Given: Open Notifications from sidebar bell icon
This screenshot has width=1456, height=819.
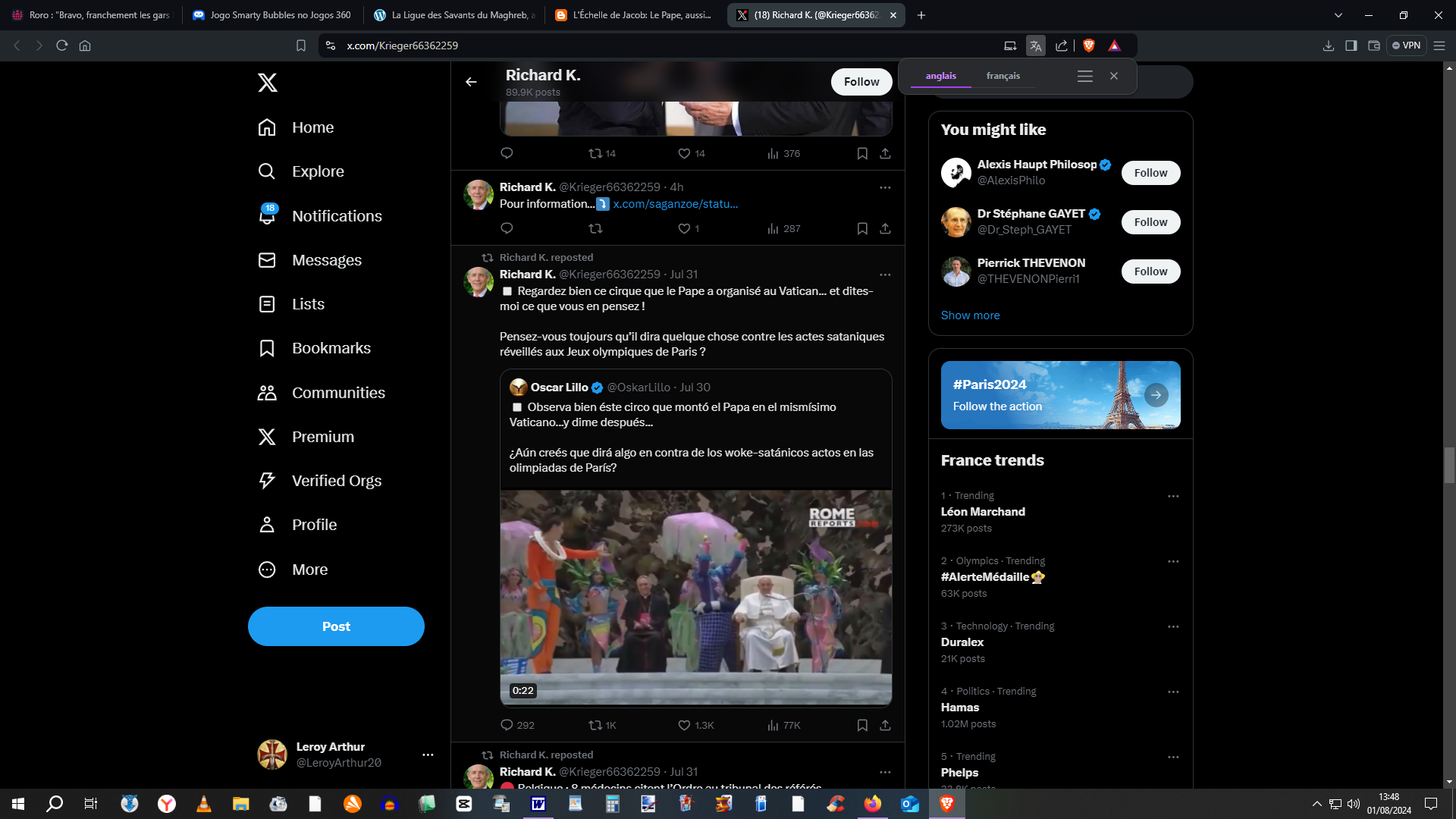Looking at the screenshot, I should [267, 216].
